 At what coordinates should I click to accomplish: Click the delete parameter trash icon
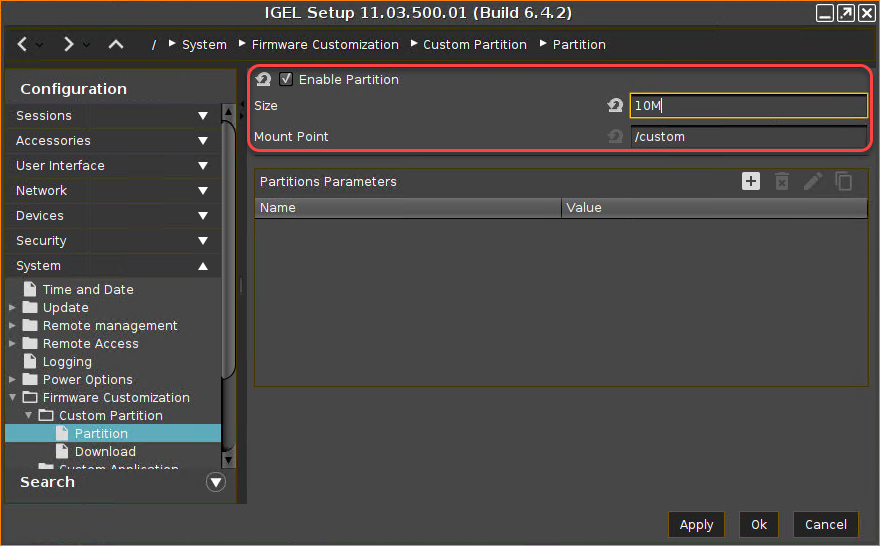pos(782,181)
